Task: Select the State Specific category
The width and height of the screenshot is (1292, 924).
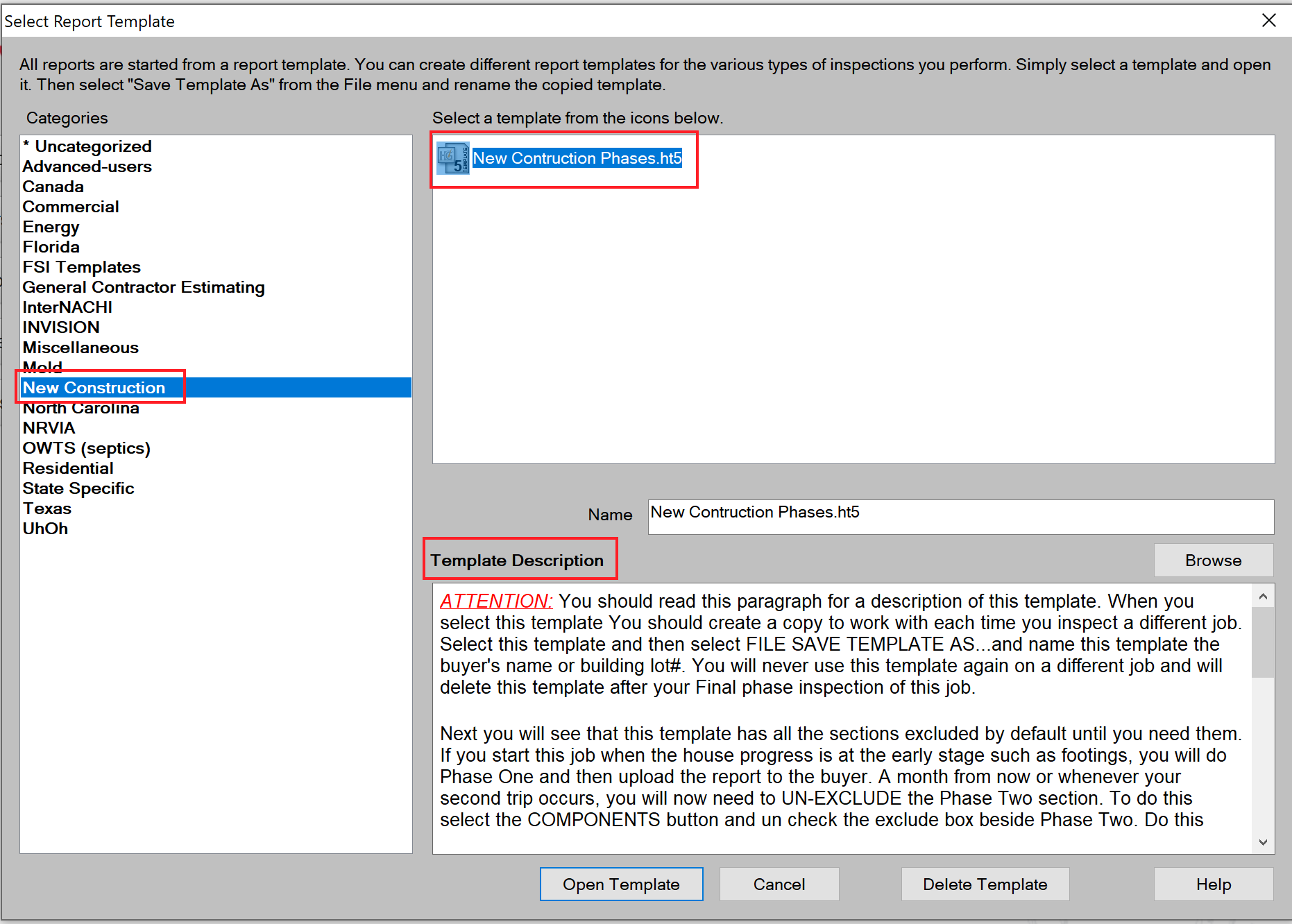Action: pos(78,488)
